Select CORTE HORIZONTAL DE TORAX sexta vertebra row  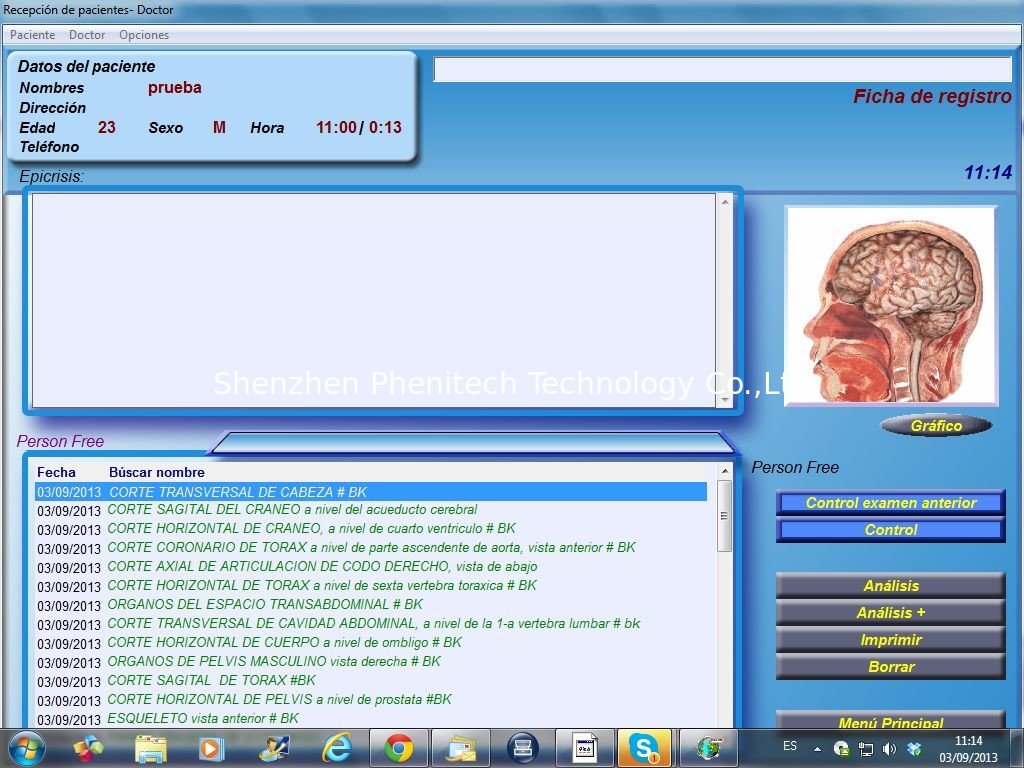click(x=370, y=586)
